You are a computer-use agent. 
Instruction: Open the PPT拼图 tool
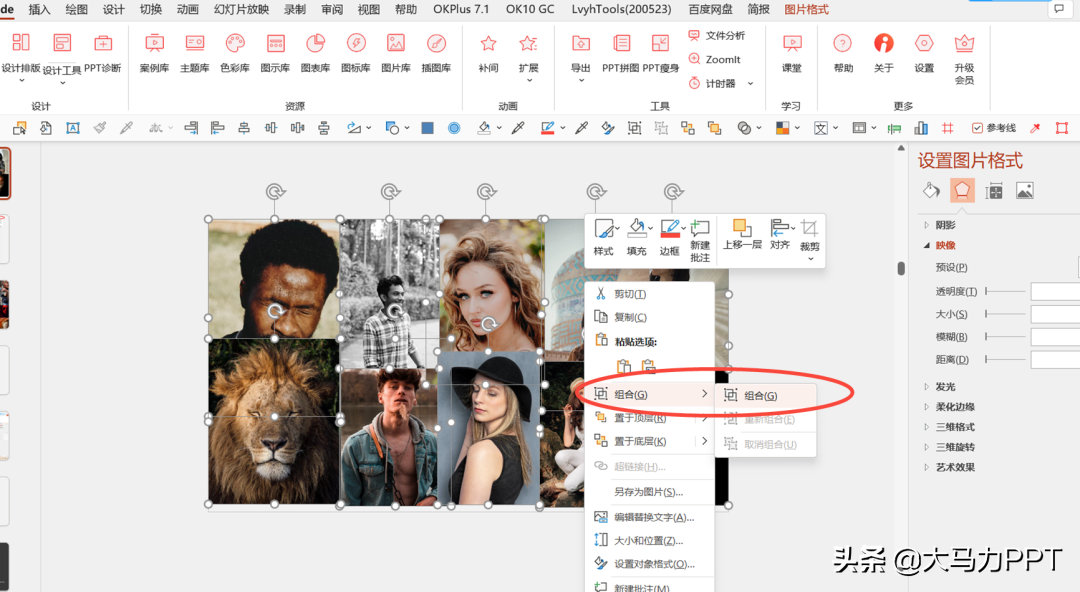pyautogui.click(x=621, y=54)
